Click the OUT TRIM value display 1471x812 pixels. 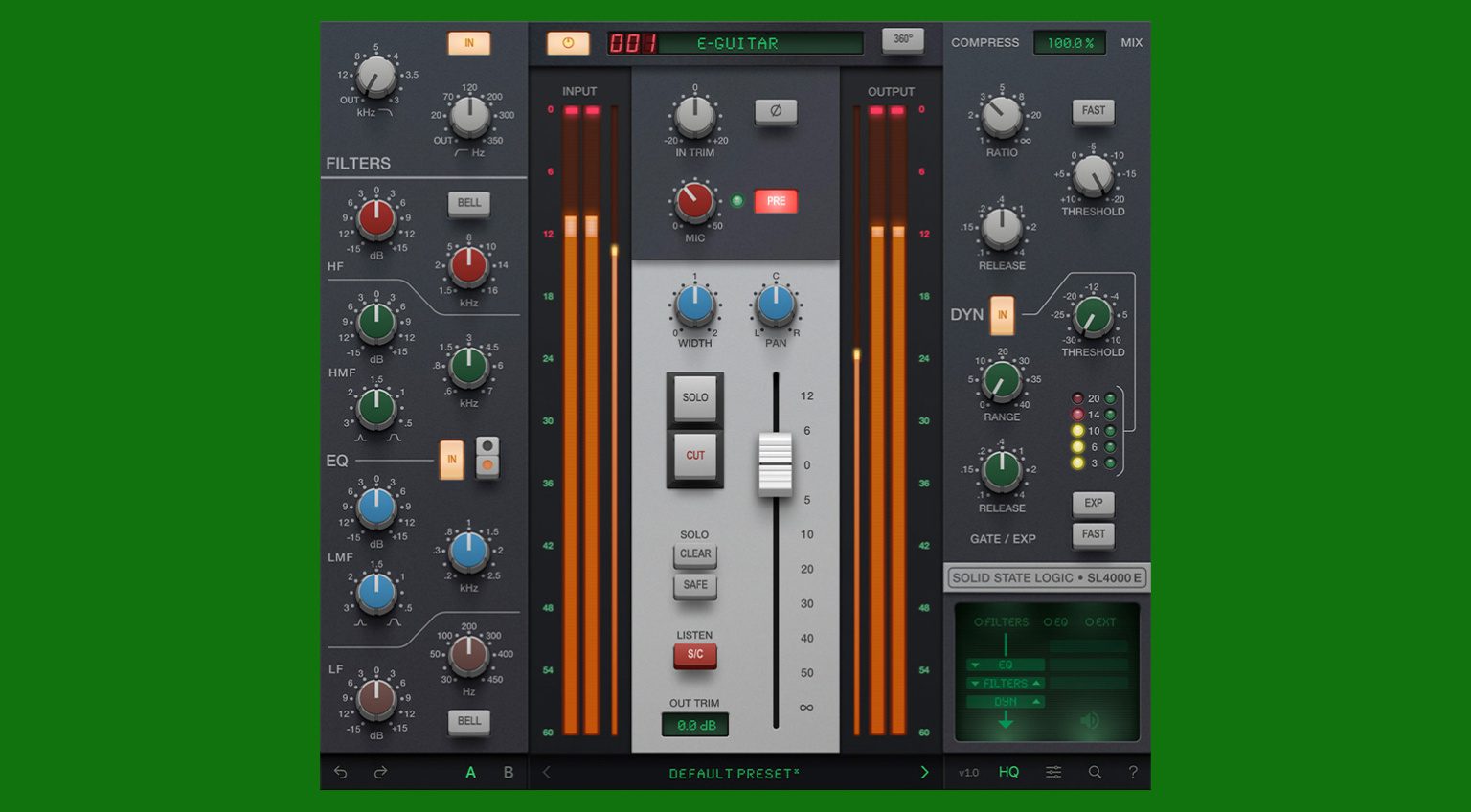tap(694, 725)
